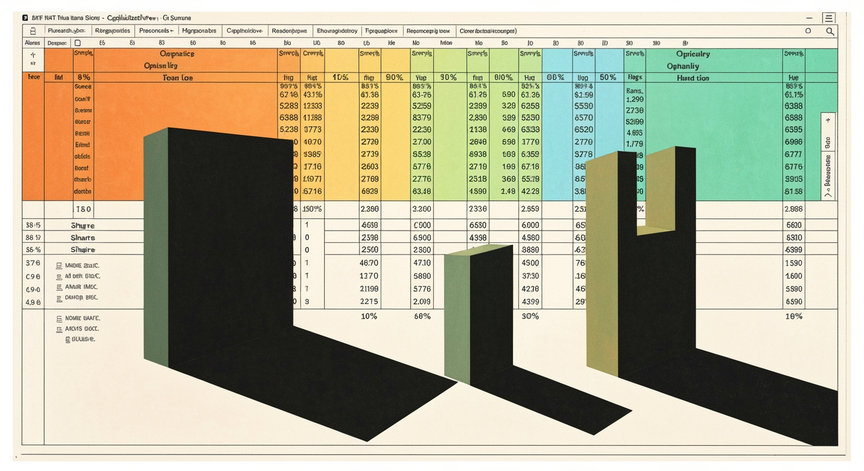This screenshot has height=471, width=864.
Task: Click the legend icon beside "AıCMS"
Action: 59,329
